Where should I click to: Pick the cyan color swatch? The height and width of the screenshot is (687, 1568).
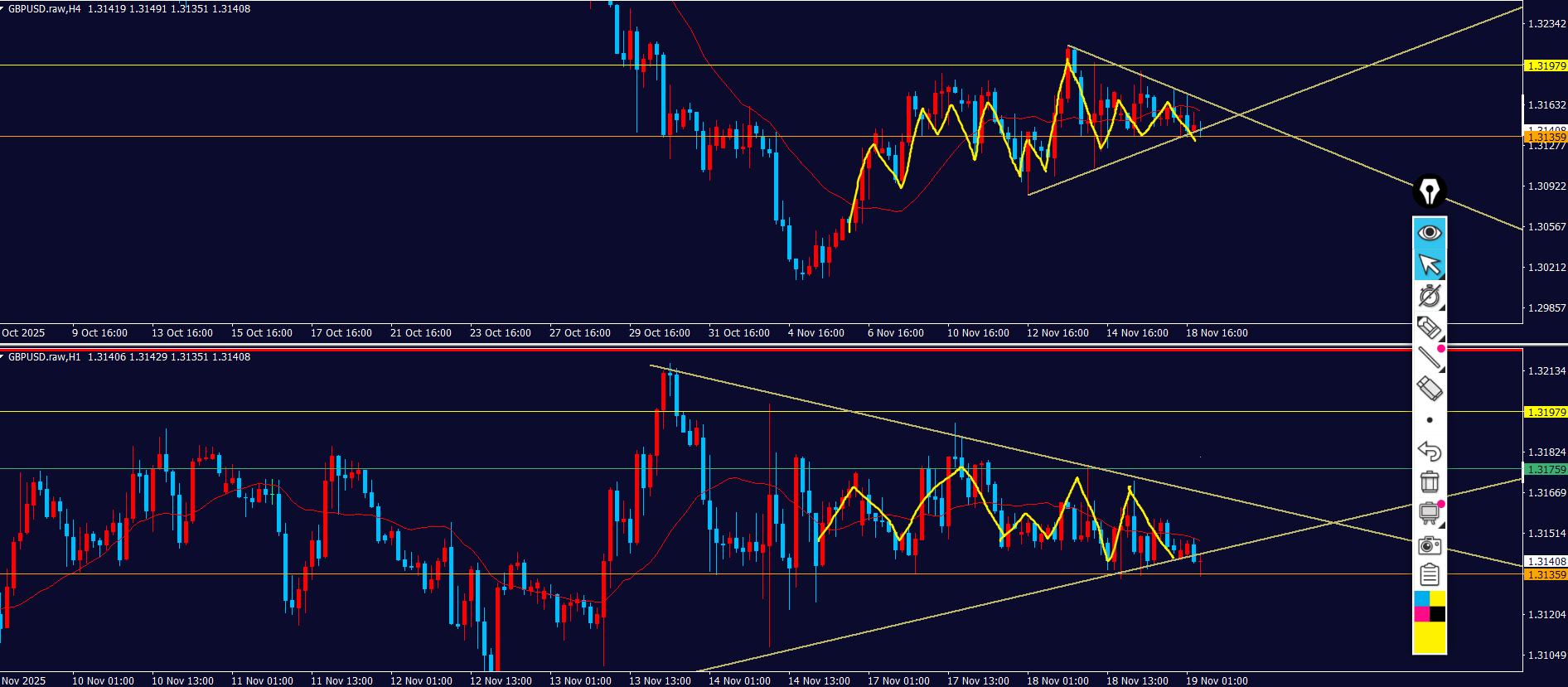click(x=1421, y=599)
